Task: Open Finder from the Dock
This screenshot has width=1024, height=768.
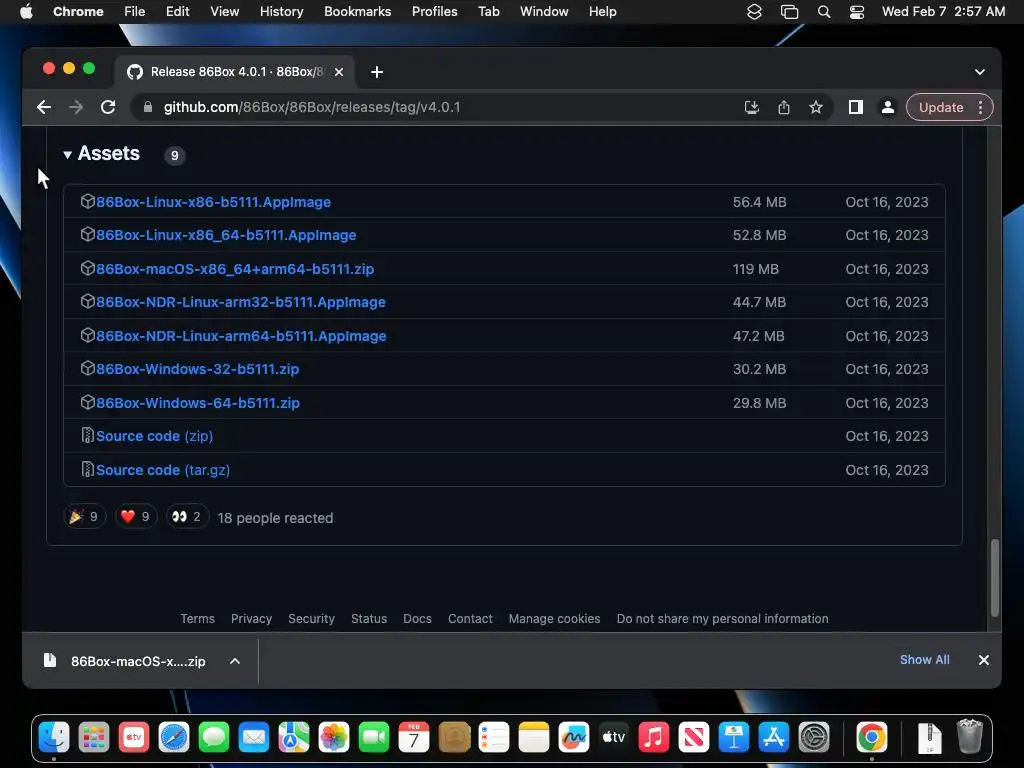Action: coord(54,738)
